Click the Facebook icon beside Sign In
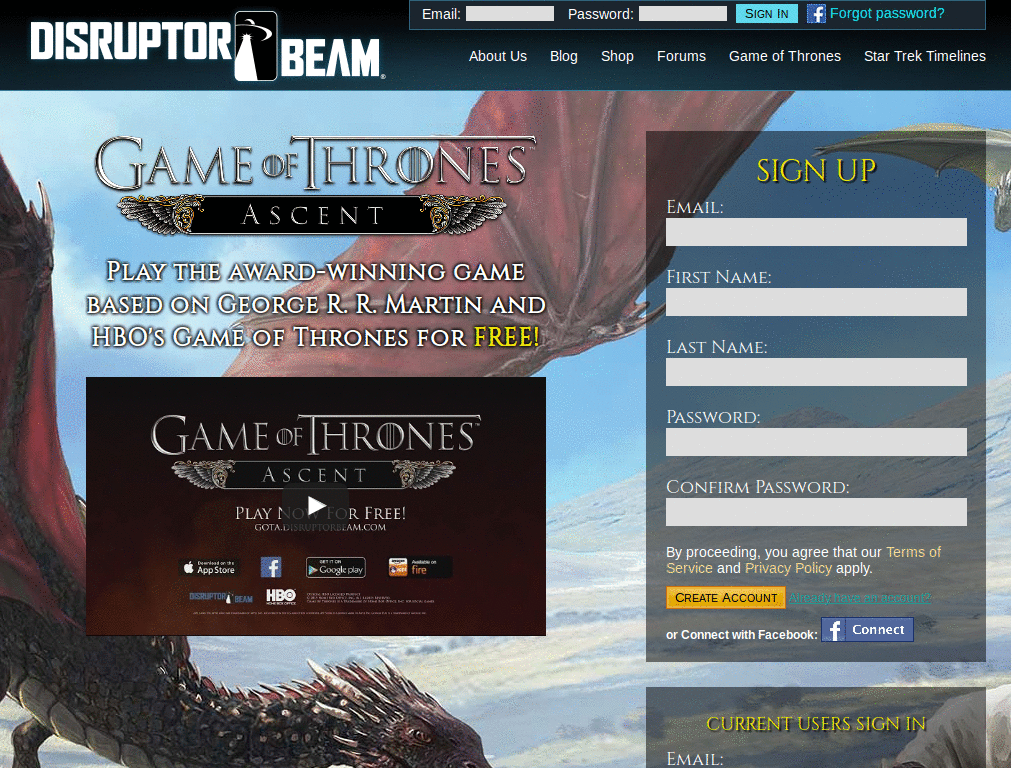1024x768 pixels. (x=816, y=14)
